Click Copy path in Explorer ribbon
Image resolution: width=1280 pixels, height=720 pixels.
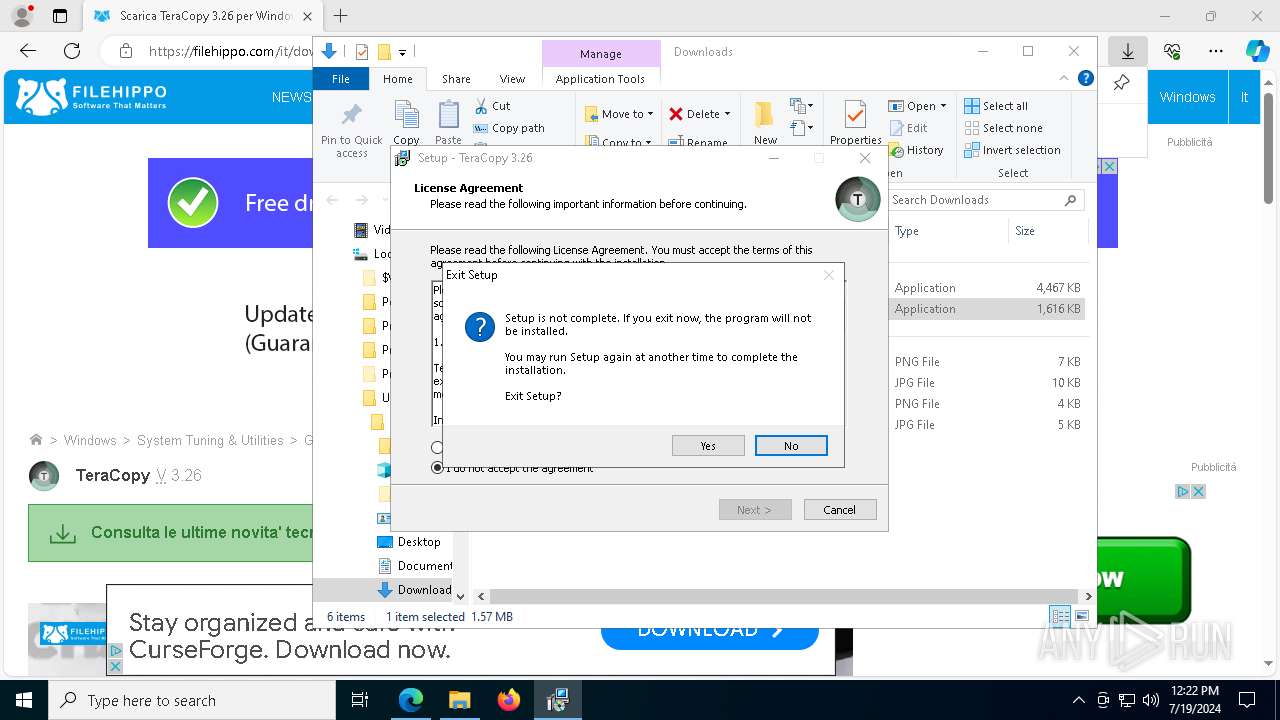(509, 128)
